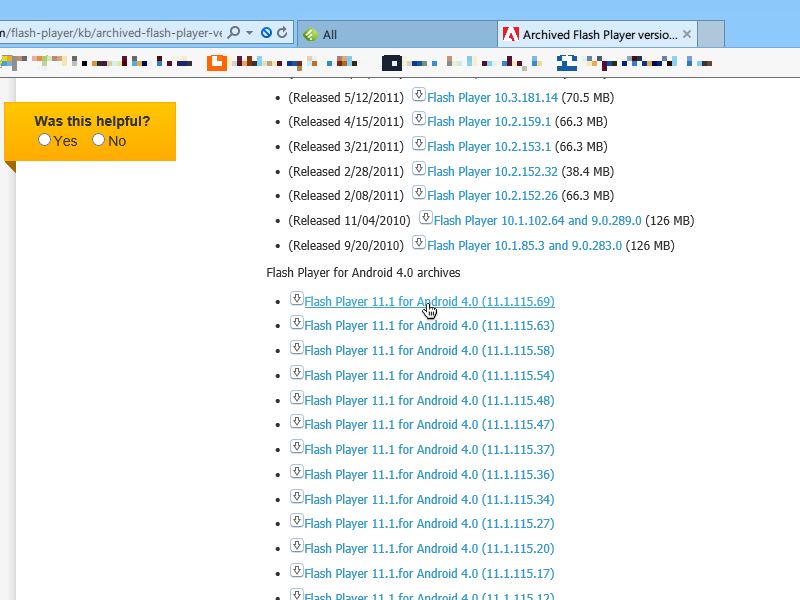Image resolution: width=800 pixels, height=600 pixels.
Task: Open Flash Player 10.3.181.14 download link
Action: coord(492,97)
